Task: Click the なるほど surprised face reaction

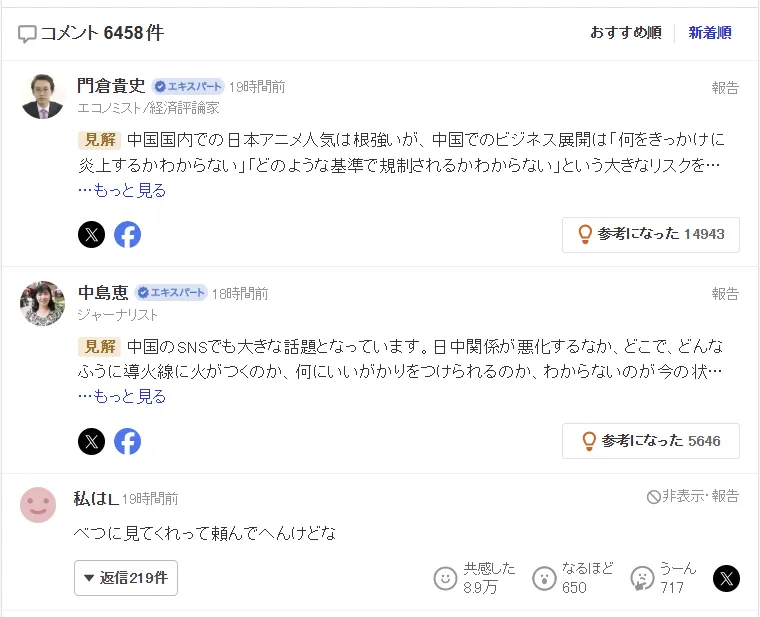Action: [543, 578]
